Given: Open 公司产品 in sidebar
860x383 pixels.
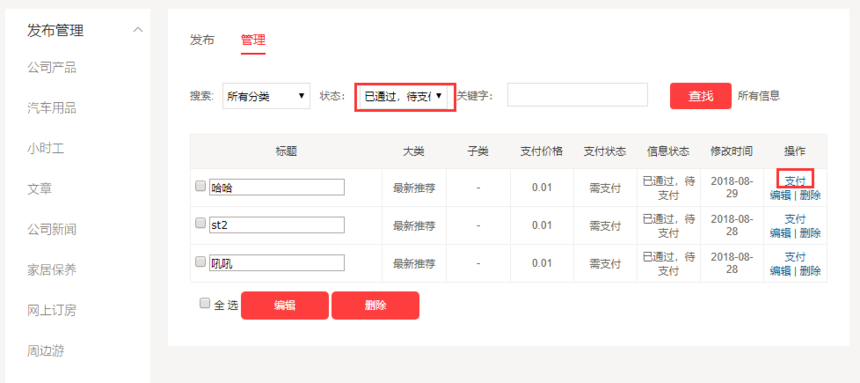Looking at the screenshot, I should [52, 68].
